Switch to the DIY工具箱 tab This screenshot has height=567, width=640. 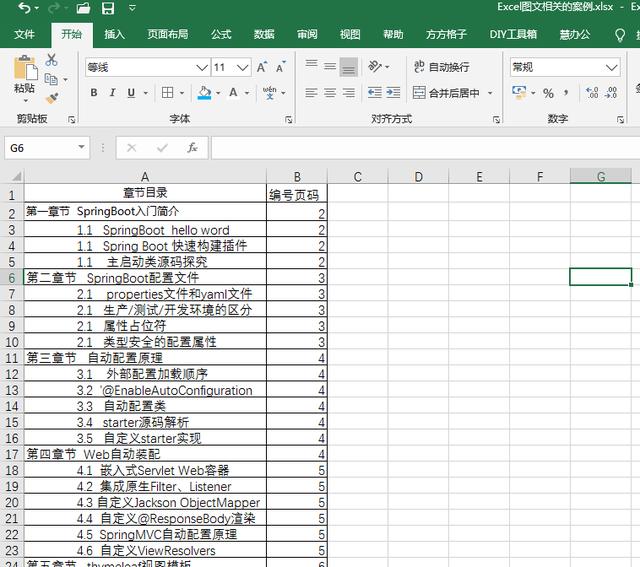coord(513,34)
